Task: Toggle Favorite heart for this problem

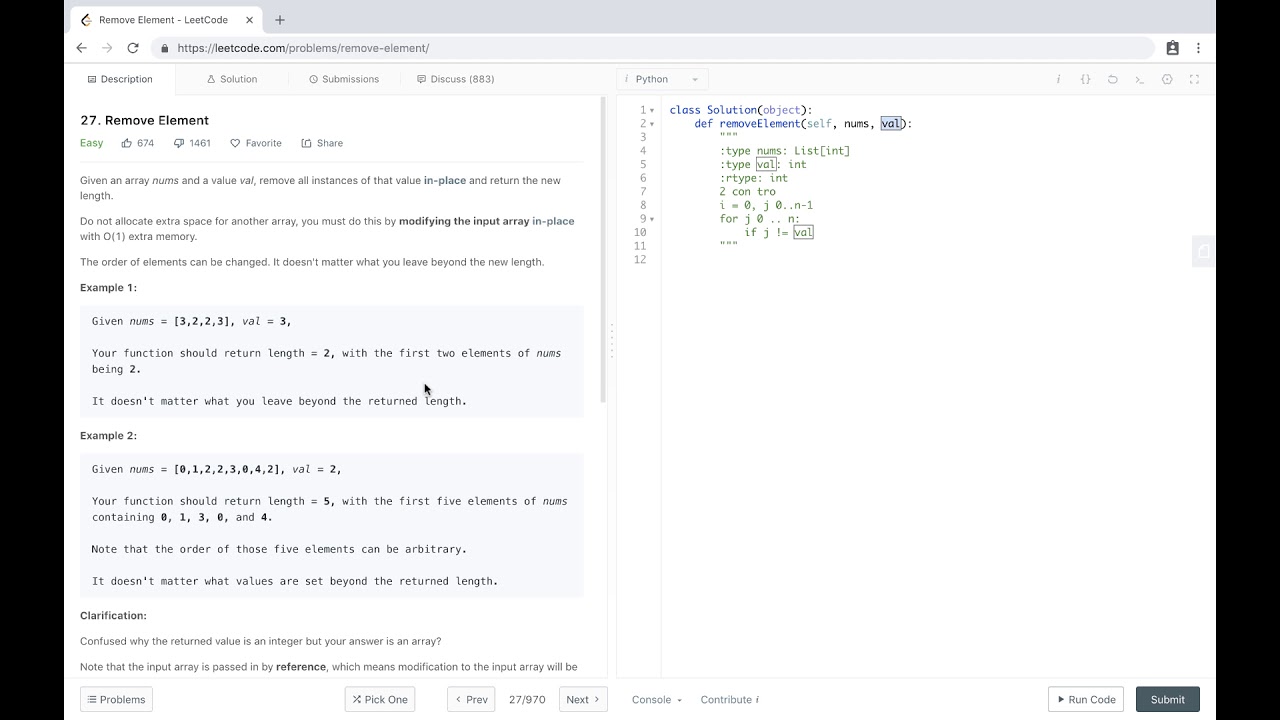Action: tap(256, 143)
